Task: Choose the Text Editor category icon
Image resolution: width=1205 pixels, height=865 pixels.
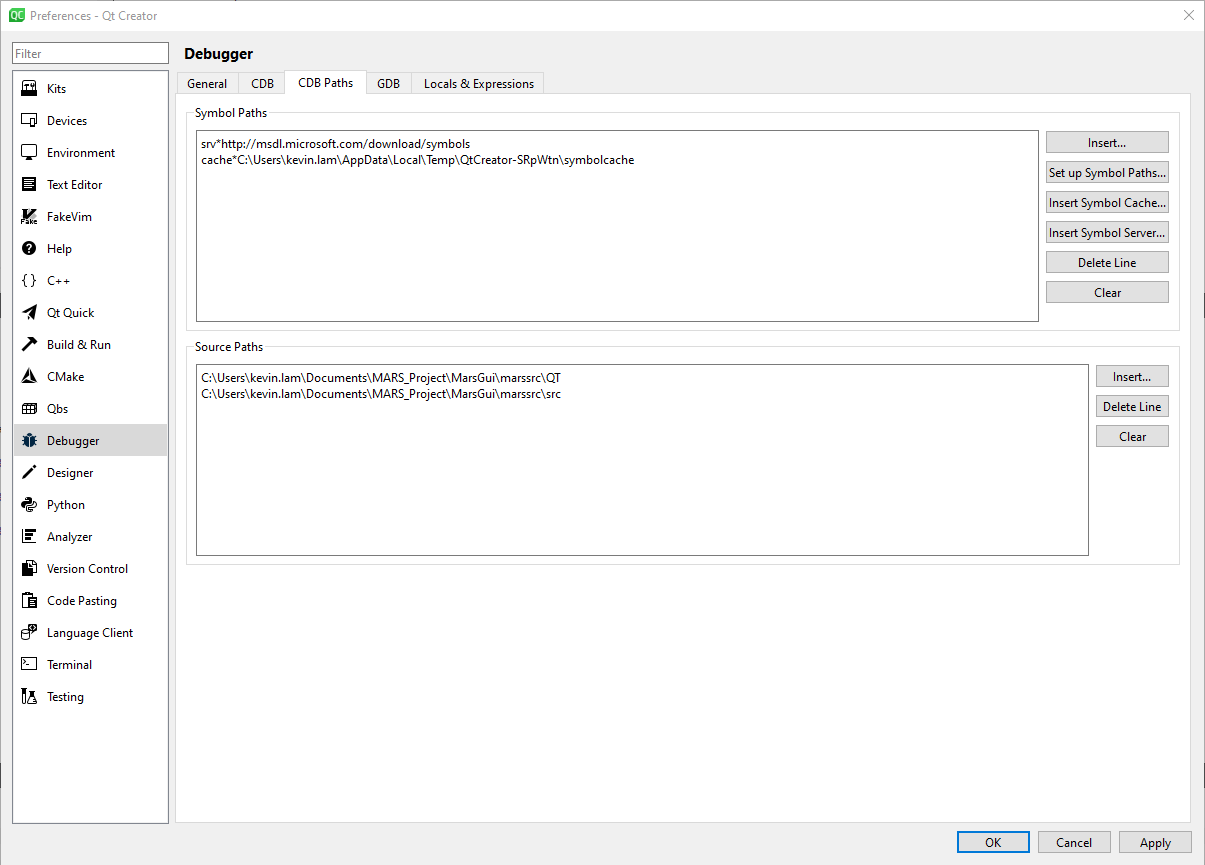Action: pyautogui.click(x=29, y=185)
